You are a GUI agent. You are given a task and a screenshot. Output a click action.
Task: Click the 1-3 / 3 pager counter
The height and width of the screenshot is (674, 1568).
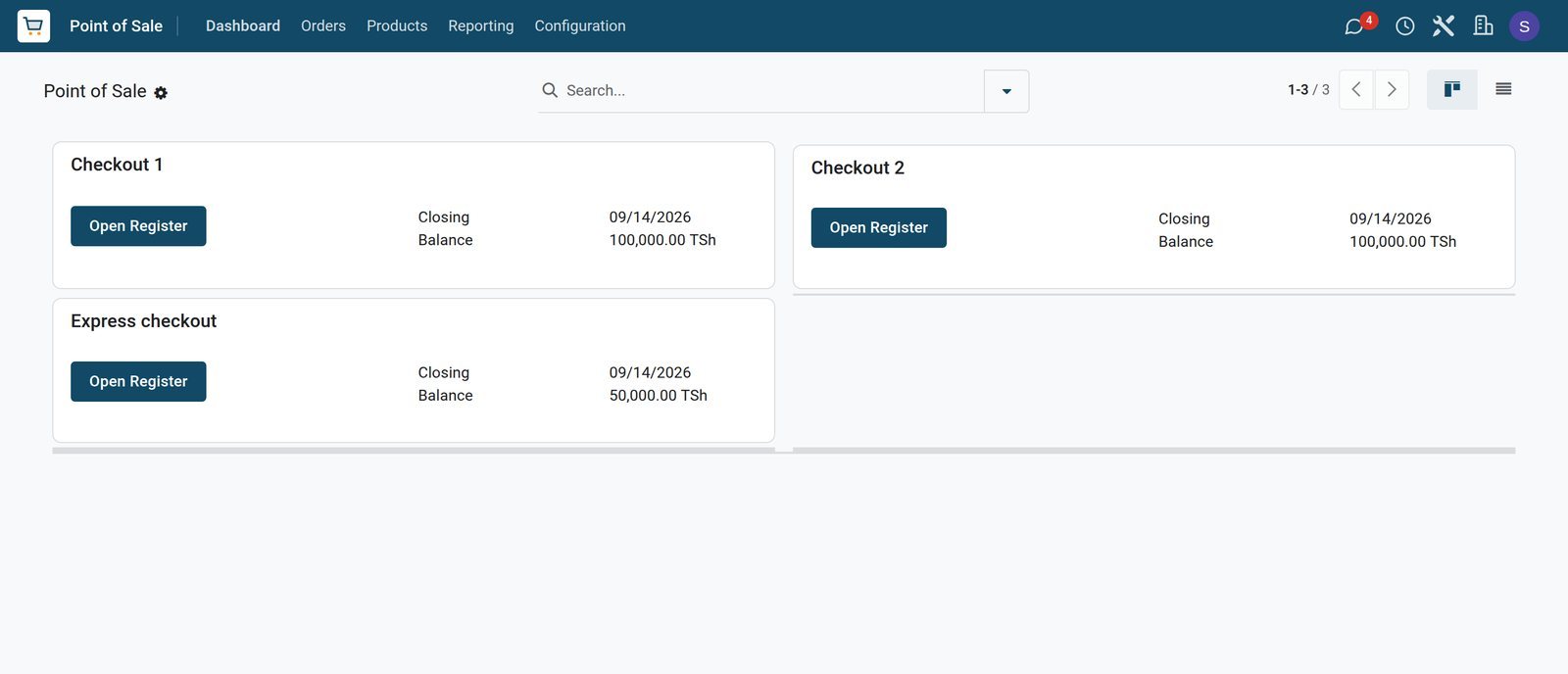click(x=1308, y=89)
